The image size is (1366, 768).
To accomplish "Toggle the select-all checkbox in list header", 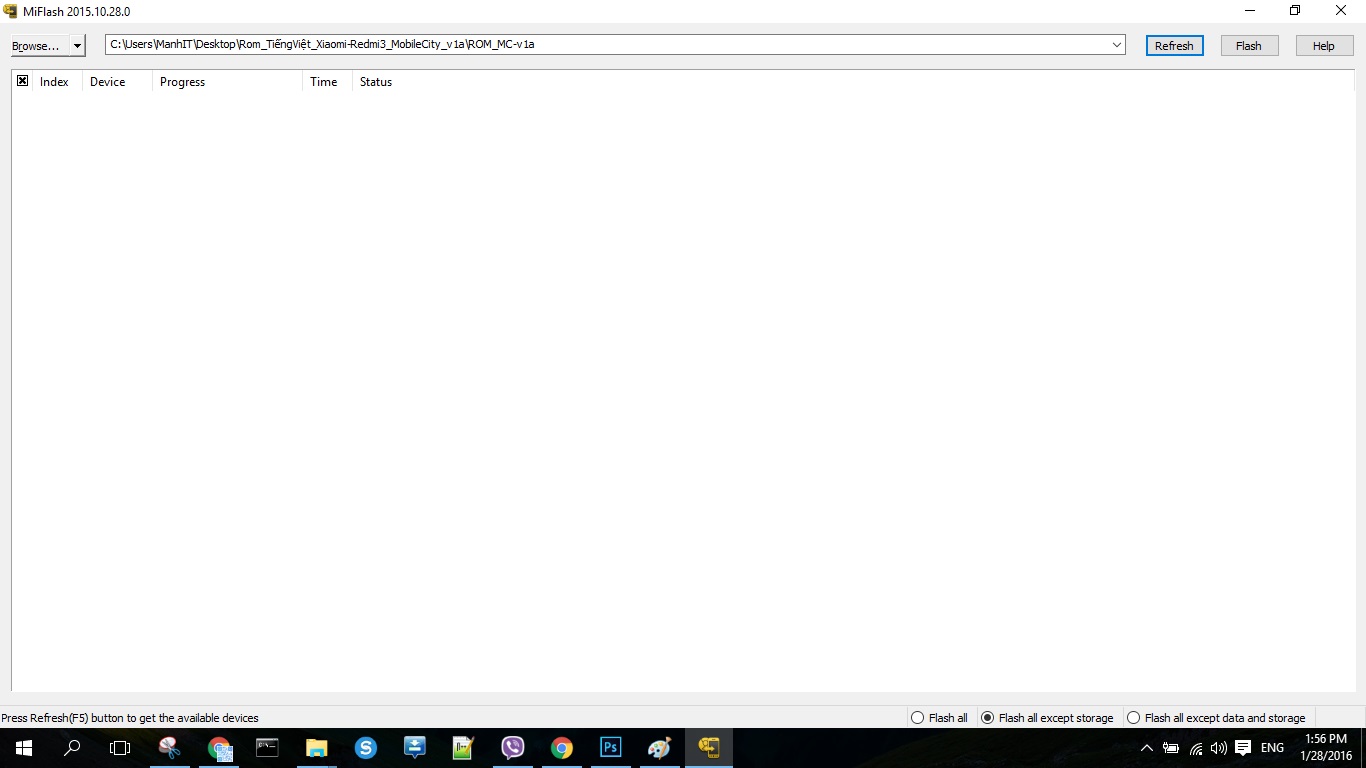I will tap(22, 81).
